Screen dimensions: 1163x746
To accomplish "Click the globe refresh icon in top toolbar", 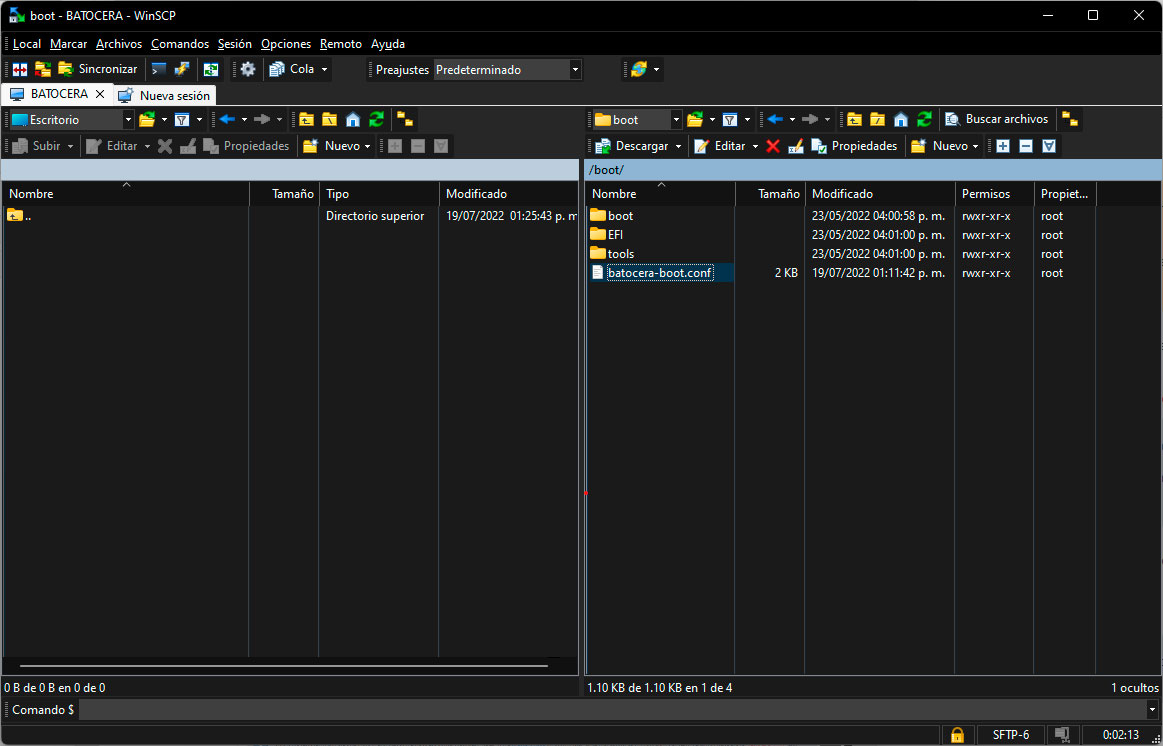I will pyautogui.click(x=638, y=70).
